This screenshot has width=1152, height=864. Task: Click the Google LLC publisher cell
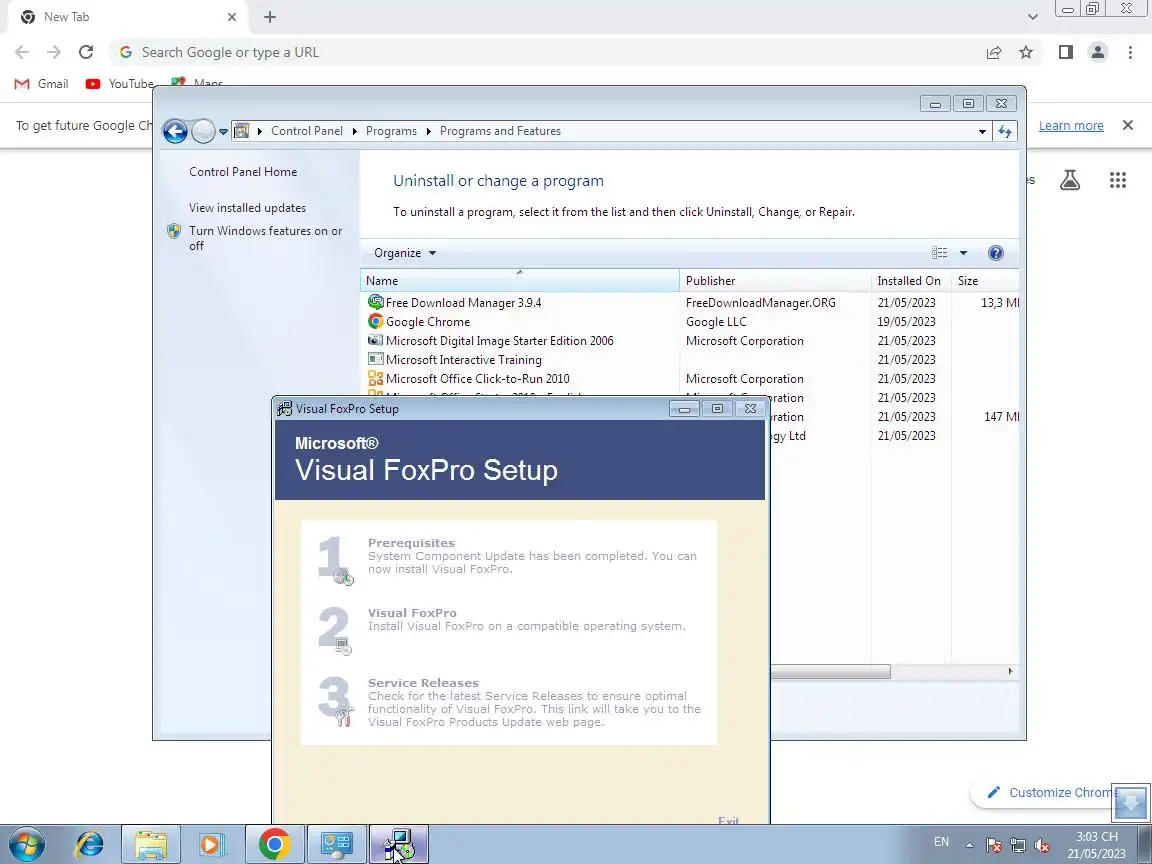[716, 322]
